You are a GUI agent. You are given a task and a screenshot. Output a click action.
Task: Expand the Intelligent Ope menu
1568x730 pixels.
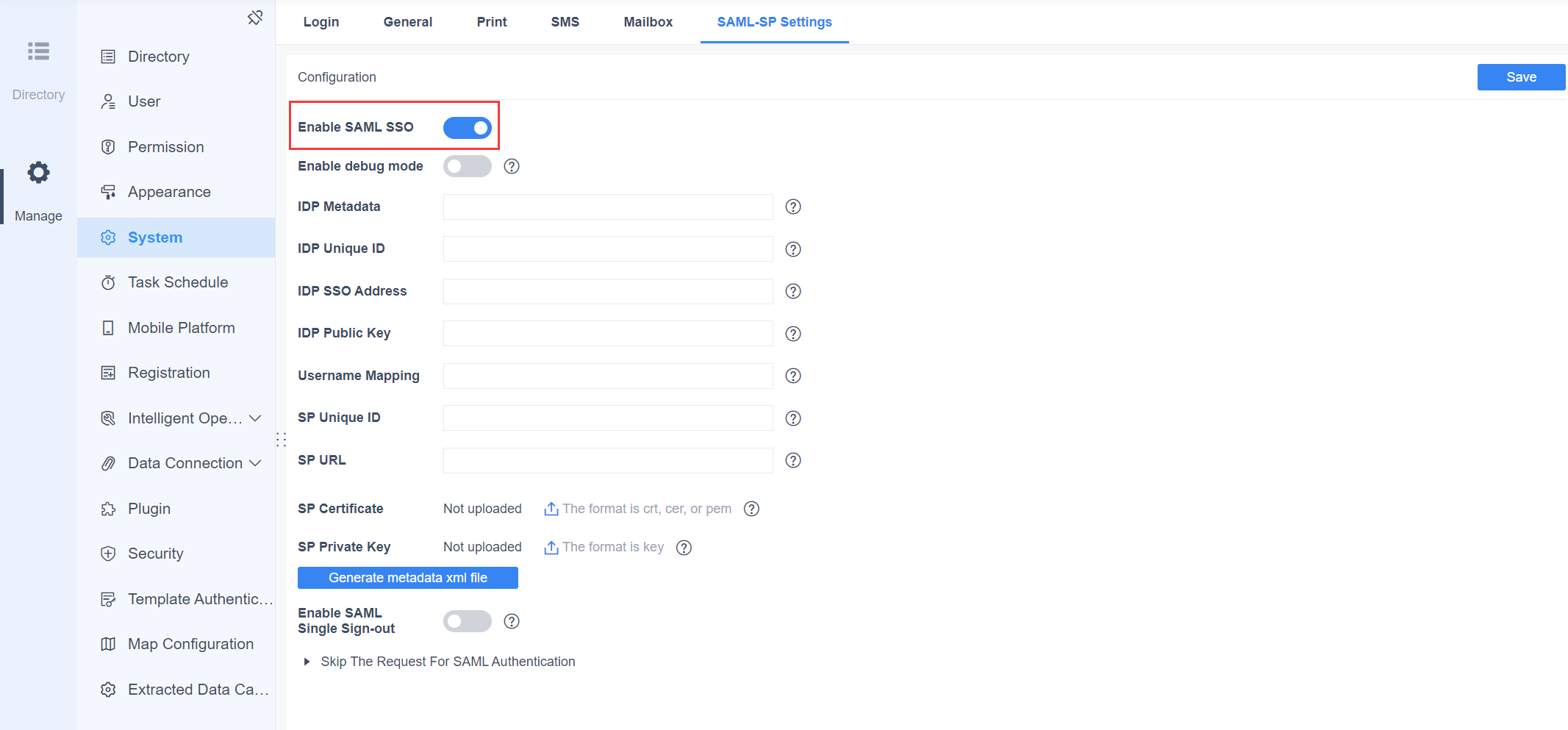pos(256,418)
